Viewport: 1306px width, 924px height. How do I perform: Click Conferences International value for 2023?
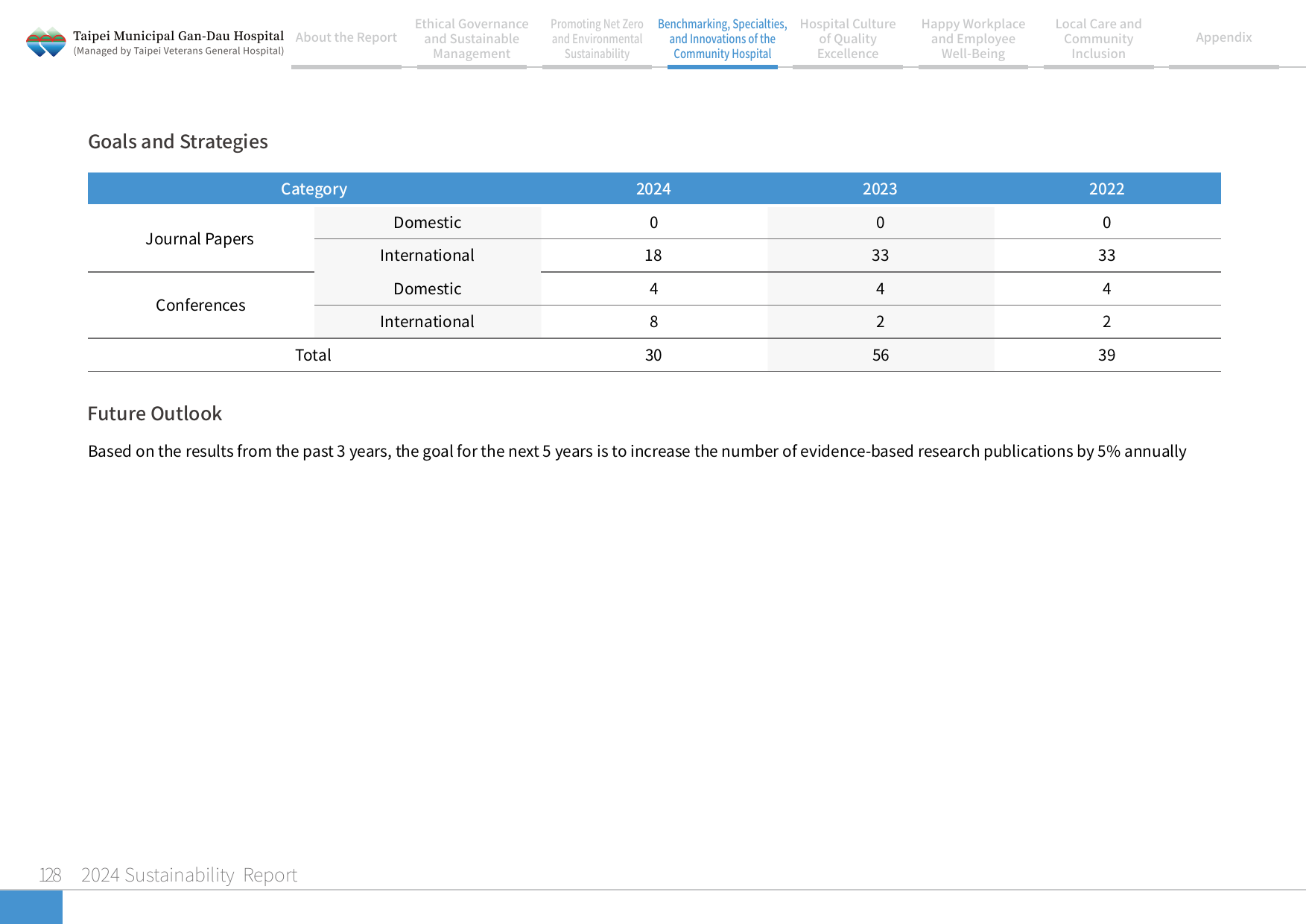tap(880, 321)
